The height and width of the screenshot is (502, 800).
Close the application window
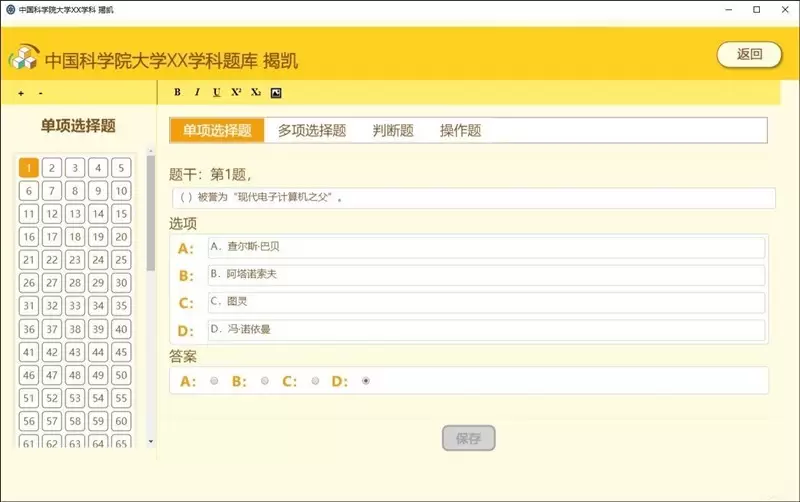pyautogui.click(x=785, y=9)
